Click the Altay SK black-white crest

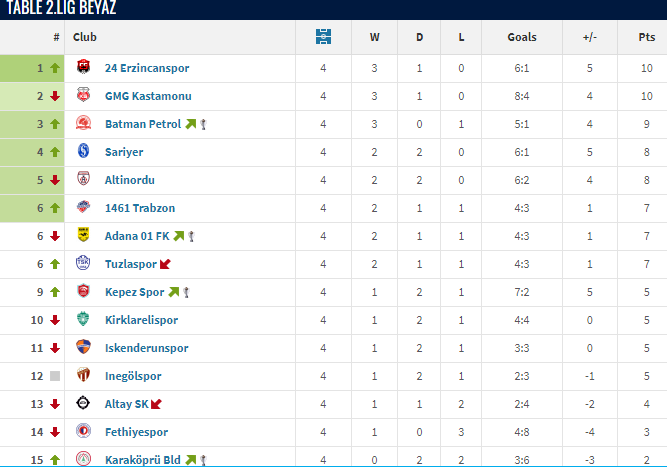83,403
